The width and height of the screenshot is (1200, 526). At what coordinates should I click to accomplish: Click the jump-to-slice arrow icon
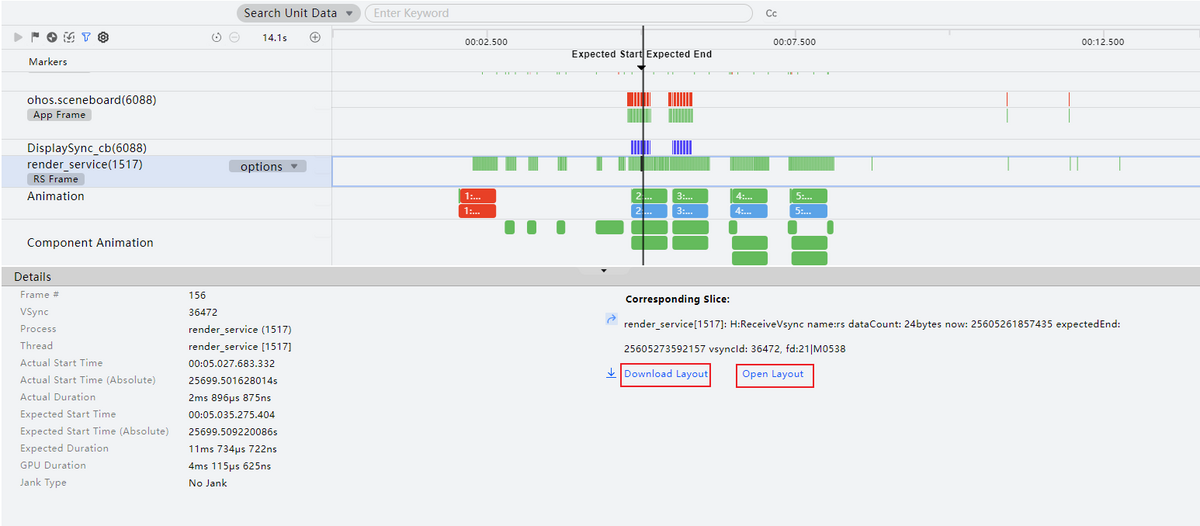click(x=611, y=320)
